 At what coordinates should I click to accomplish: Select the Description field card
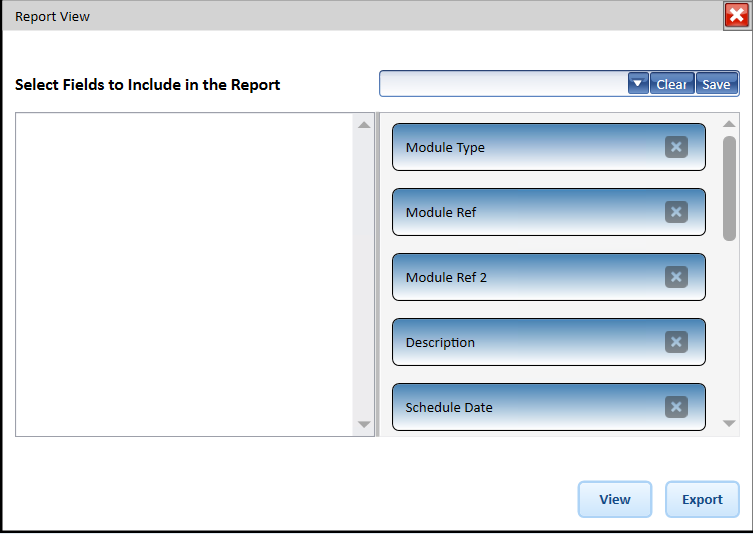click(x=549, y=342)
